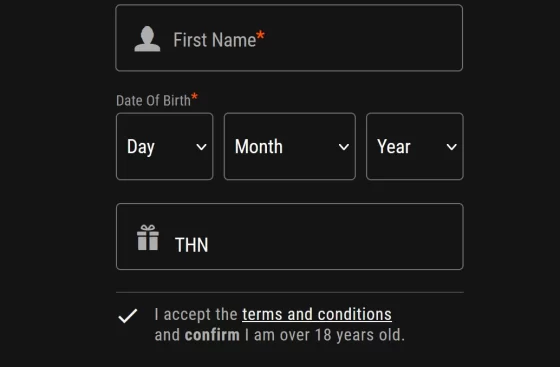Click the red asterisk beside First Name

click(261, 36)
